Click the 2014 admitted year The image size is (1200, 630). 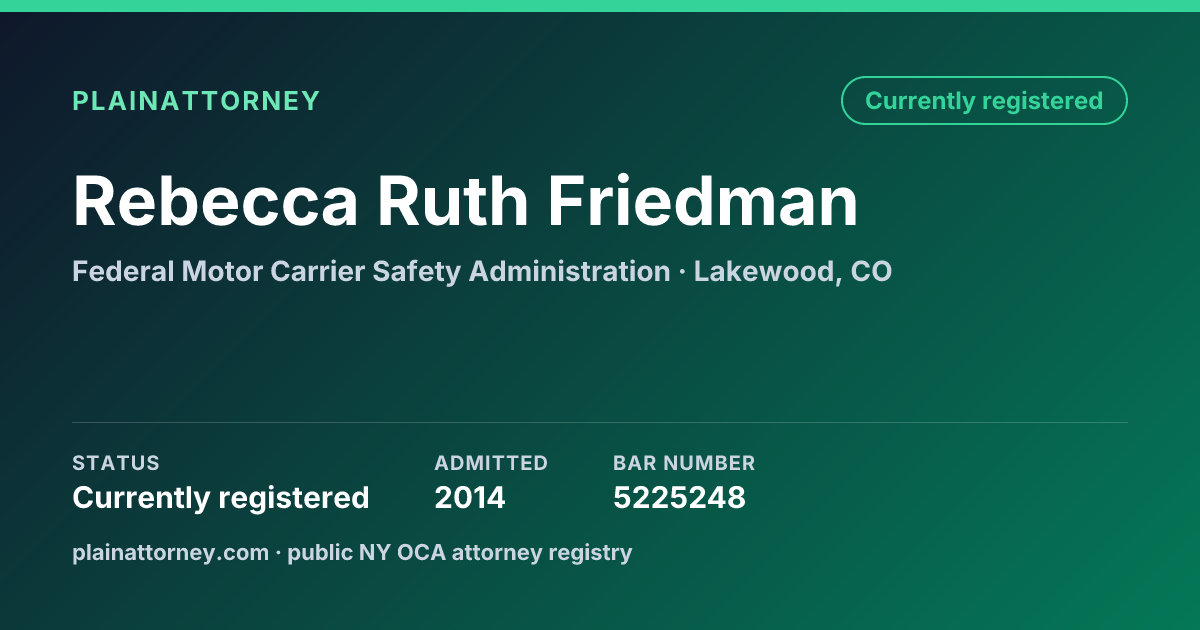[x=470, y=498]
